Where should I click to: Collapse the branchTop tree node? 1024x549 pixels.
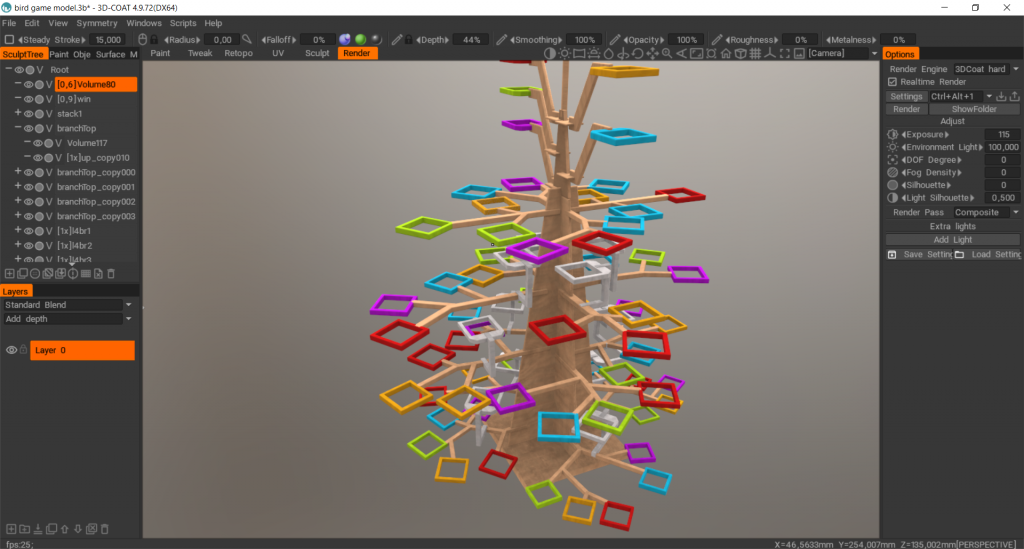(x=18, y=128)
